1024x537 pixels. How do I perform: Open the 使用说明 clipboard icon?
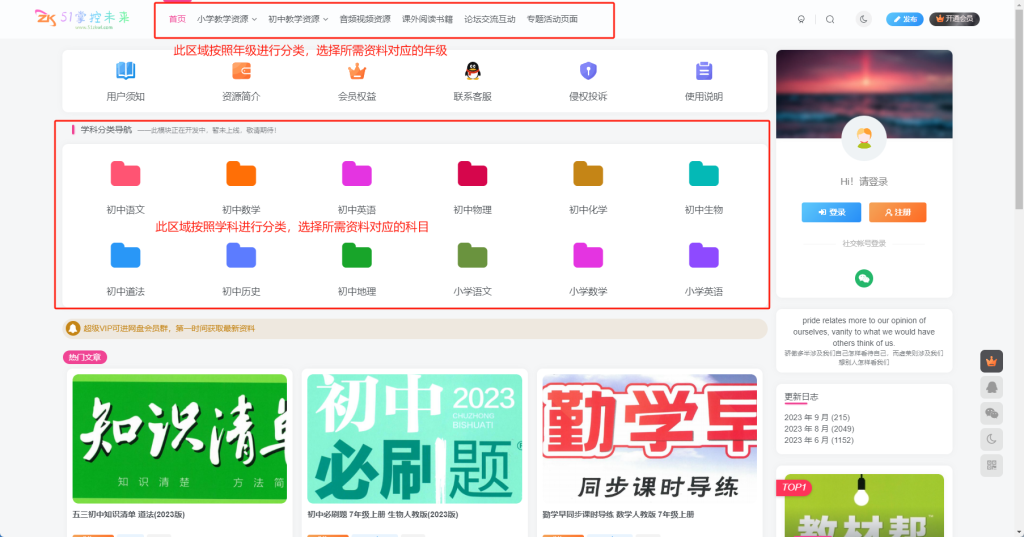click(703, 71)
